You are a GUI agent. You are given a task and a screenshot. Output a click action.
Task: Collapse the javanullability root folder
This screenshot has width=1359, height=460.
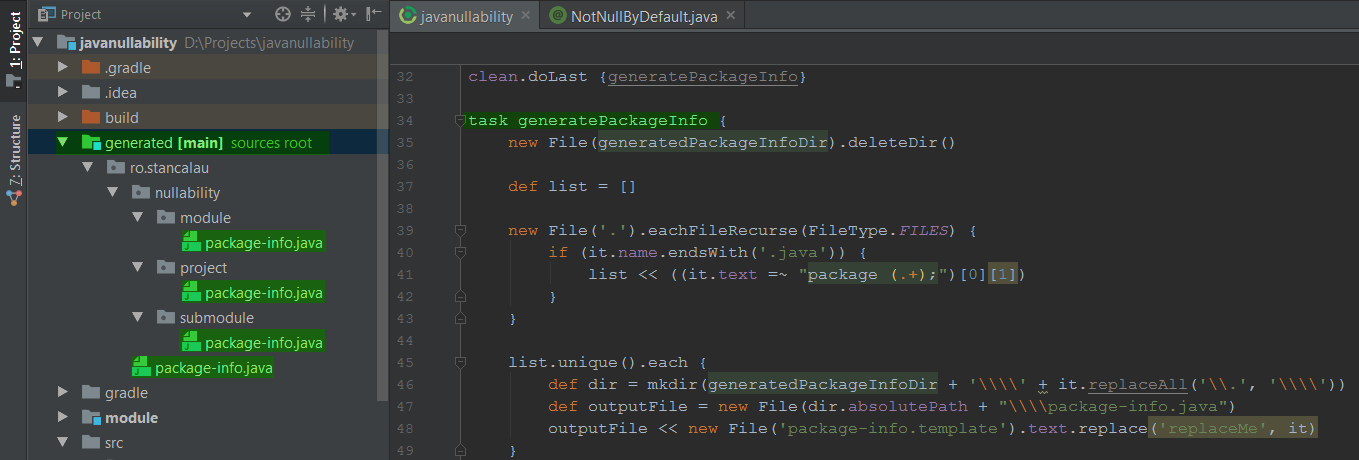[x=38, y=43]
